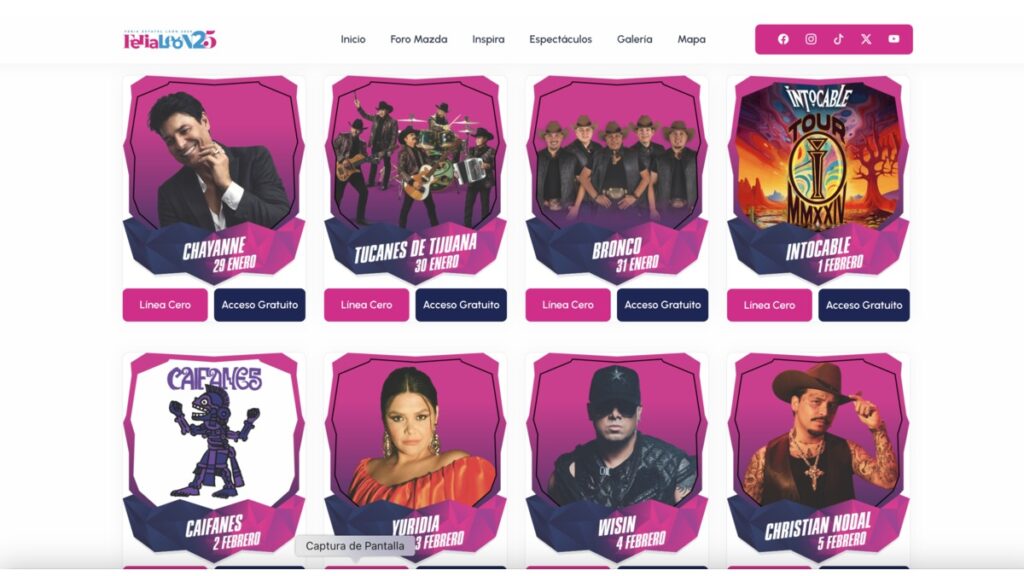Click Acceso Gratuito under Intocable
This screenshot has height=576, width=1024.
[864, 305]
